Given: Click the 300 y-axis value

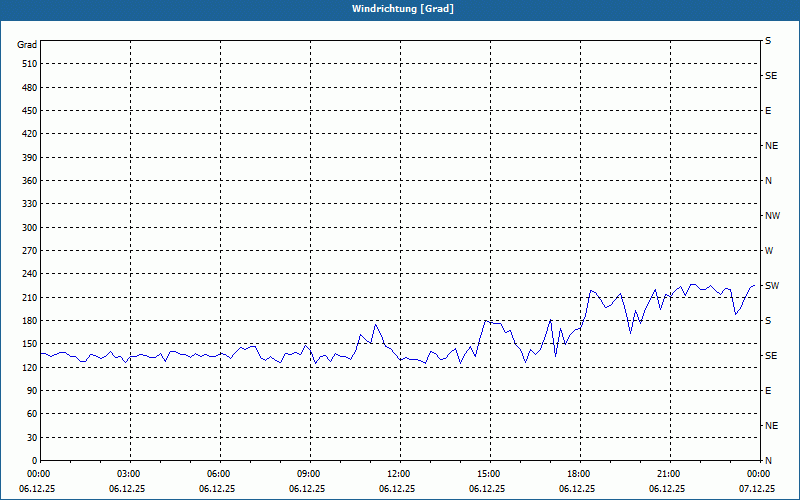Looking at the screenshot, I should [30, 228].
